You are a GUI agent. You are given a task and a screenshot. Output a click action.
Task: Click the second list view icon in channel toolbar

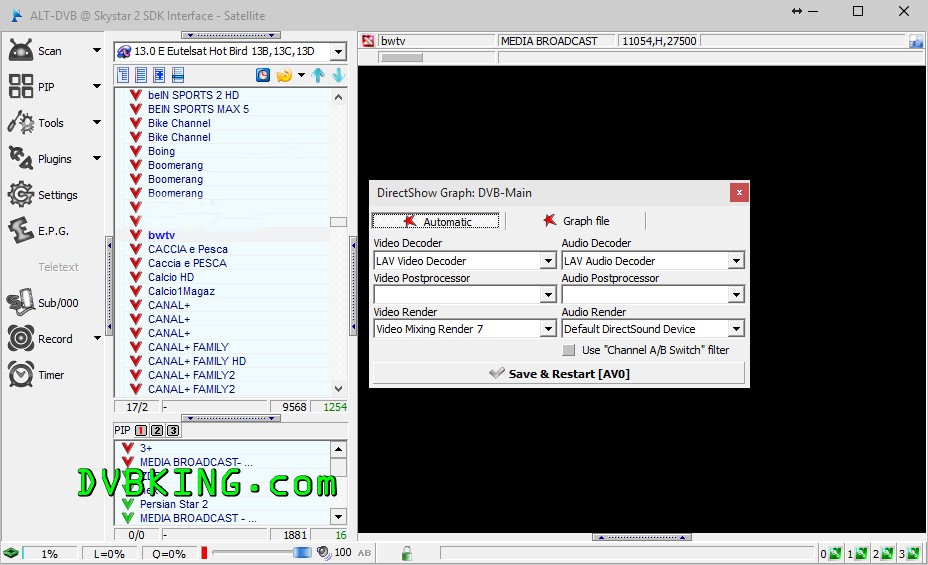141,75
